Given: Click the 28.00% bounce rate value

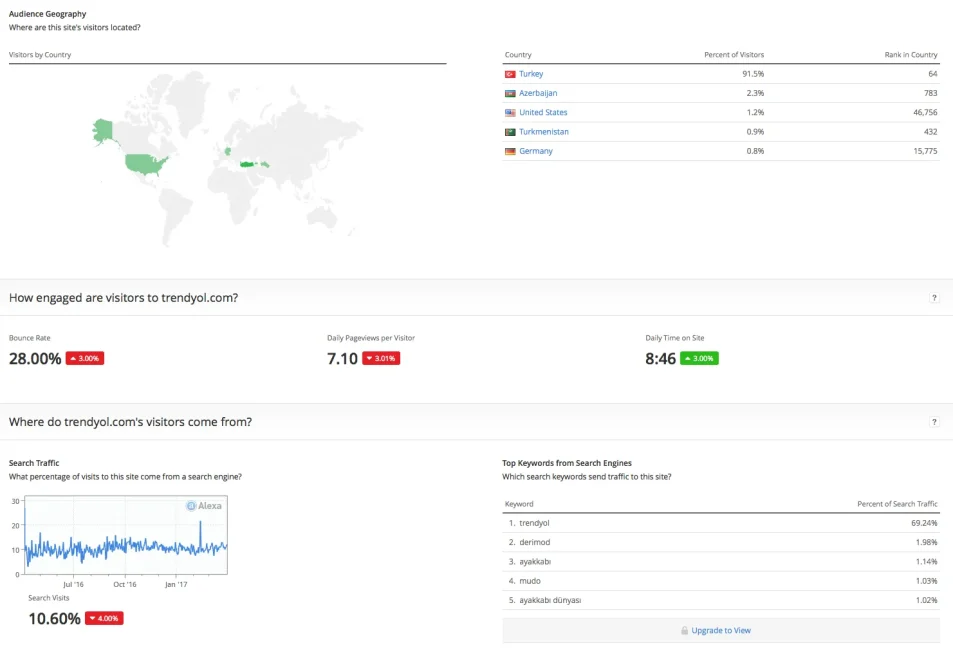Looking at the screenshot, I should point(35,359).
